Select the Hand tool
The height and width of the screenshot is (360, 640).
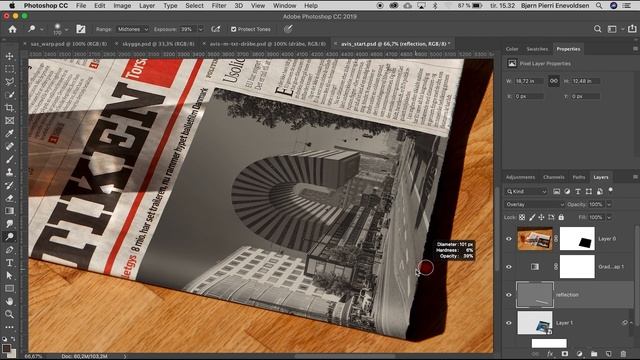coord(9,301)
